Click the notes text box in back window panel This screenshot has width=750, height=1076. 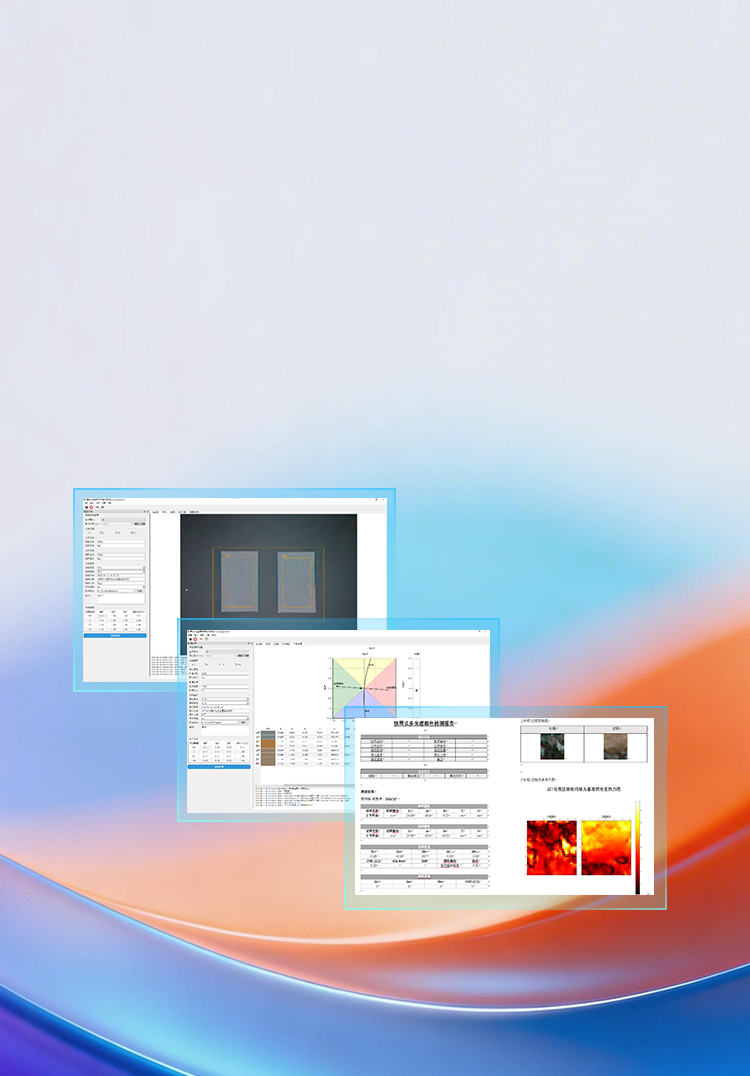pos(121,599)
